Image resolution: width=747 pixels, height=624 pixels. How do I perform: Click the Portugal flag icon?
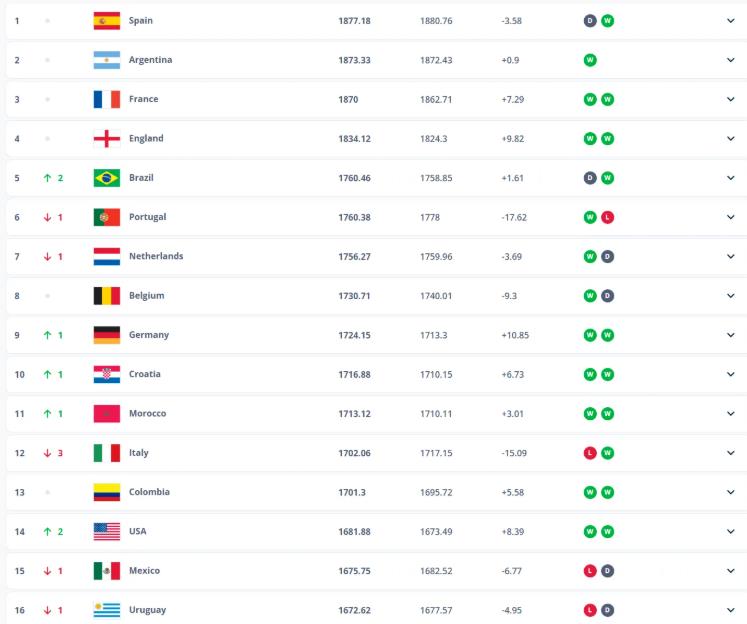[106, 217]
